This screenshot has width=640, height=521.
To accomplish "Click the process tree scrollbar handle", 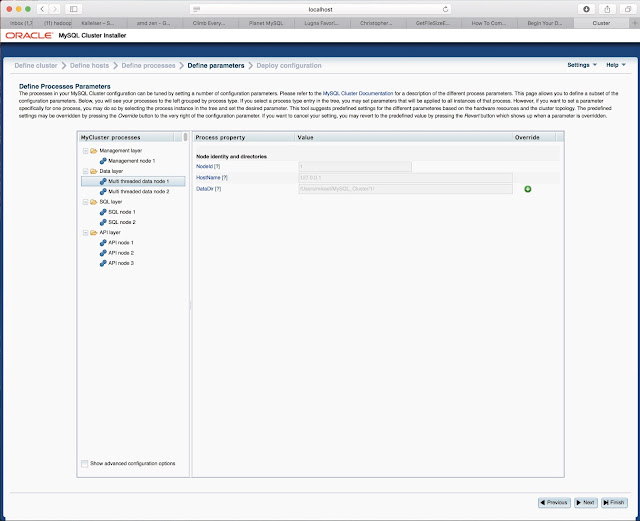I will (185, 137).
